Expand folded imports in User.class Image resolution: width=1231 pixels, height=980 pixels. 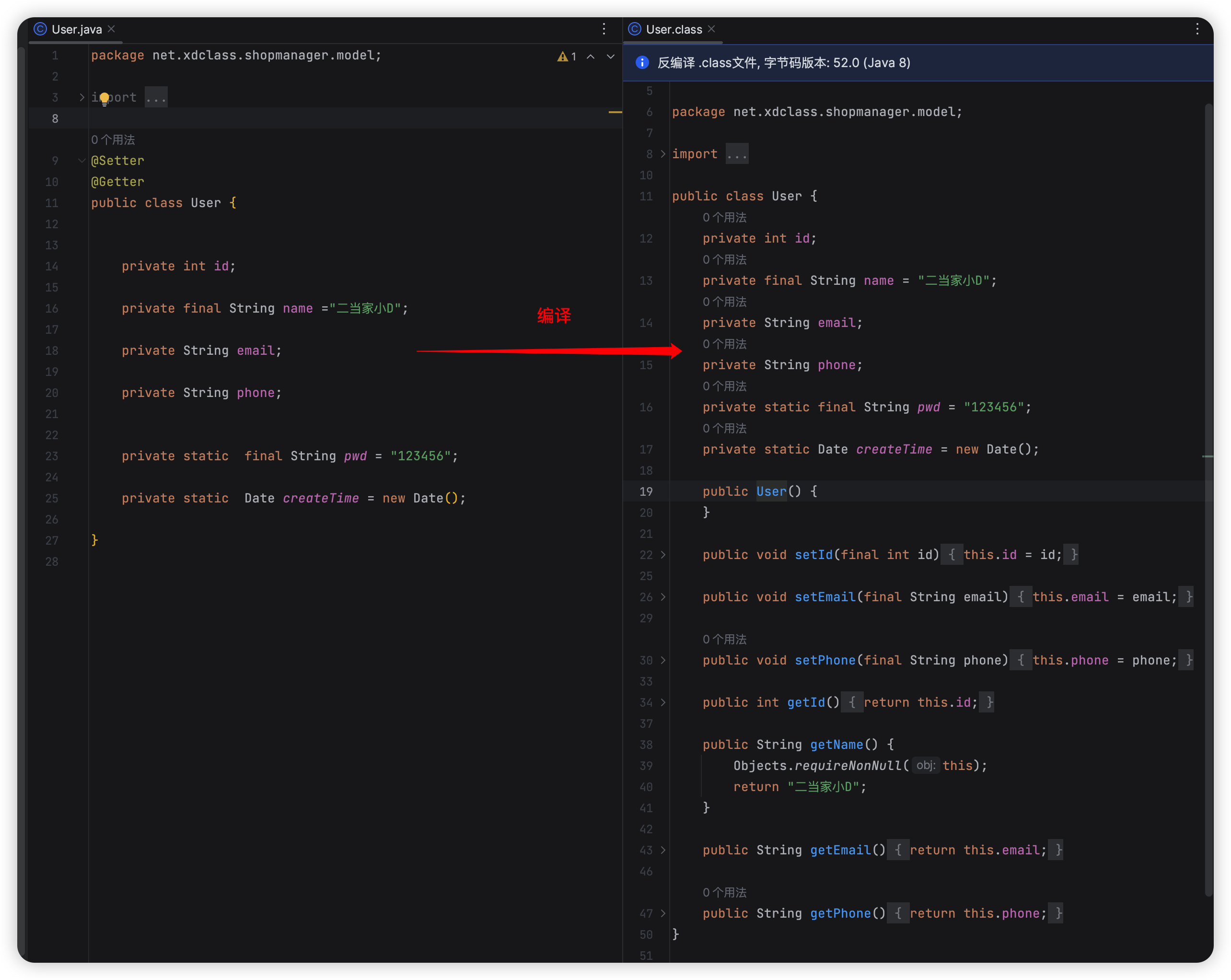pos(663,153)
